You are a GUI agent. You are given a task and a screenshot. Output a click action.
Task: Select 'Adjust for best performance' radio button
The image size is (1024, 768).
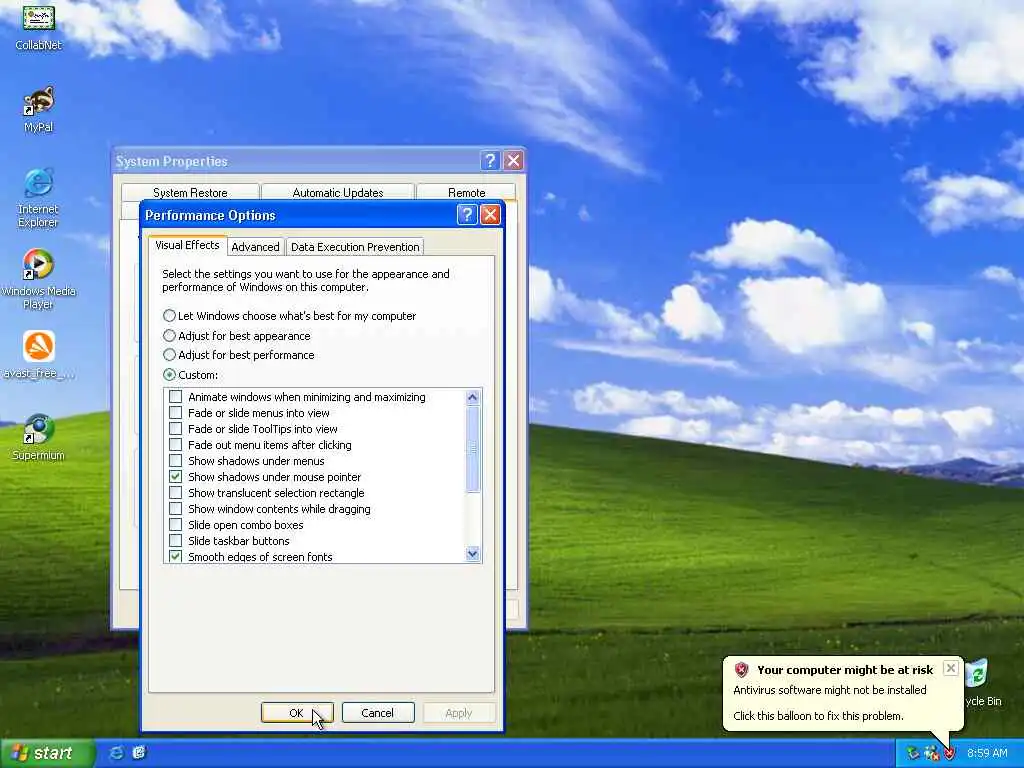(169, 355)
